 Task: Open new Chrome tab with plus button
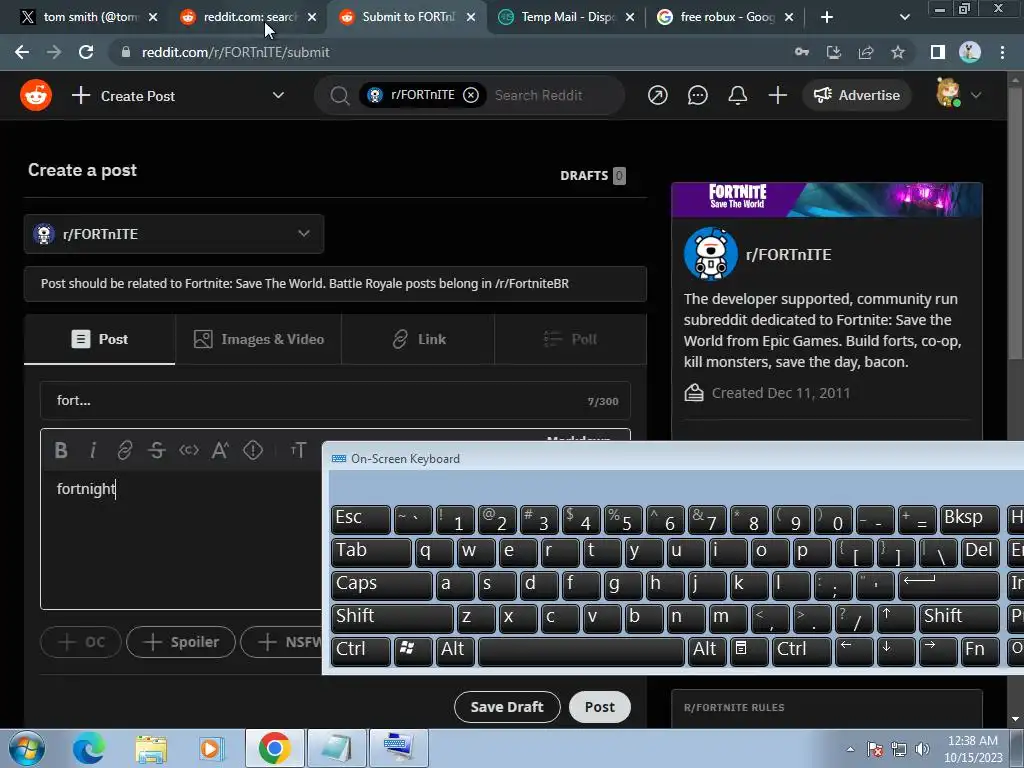pyautogui.click(x=827, y=17)
